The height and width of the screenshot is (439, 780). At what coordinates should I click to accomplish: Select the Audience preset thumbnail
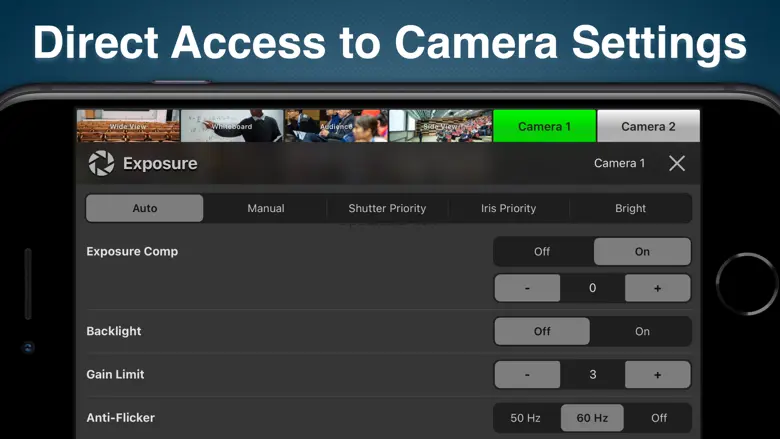pos(336,126)
